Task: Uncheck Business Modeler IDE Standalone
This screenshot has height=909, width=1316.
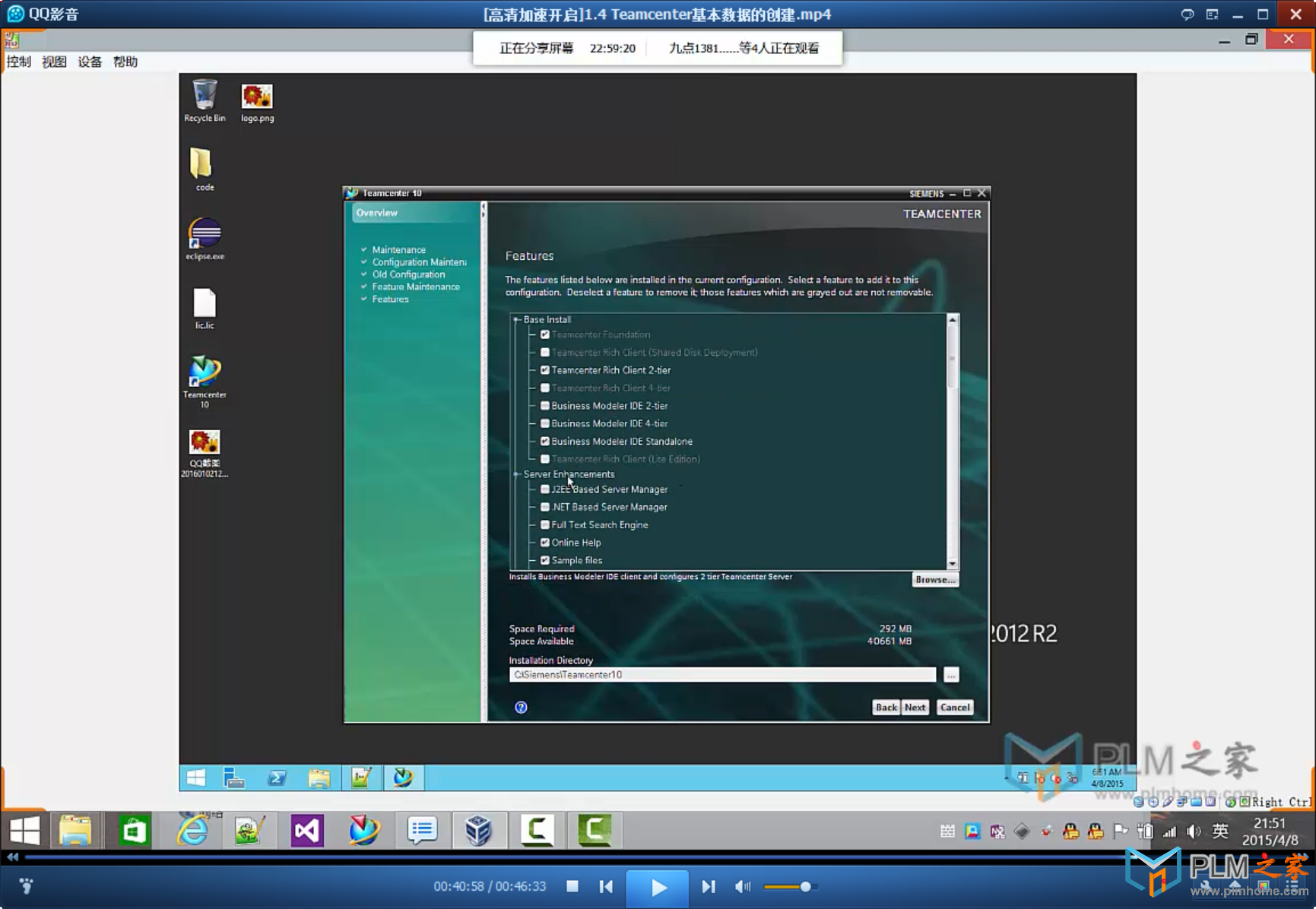Action: point(544,441)
